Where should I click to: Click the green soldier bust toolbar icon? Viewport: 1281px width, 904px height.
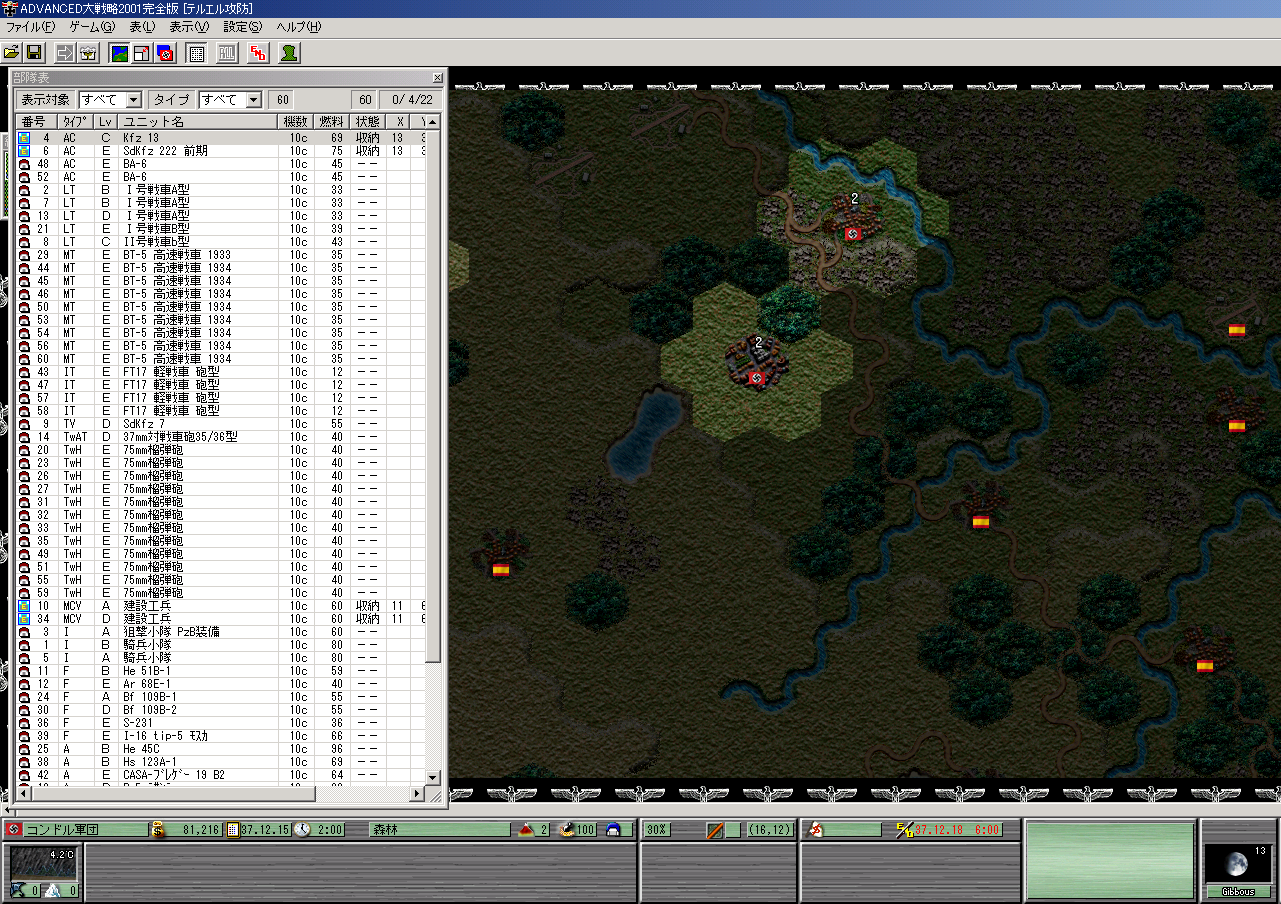click(x=289, y=52)
